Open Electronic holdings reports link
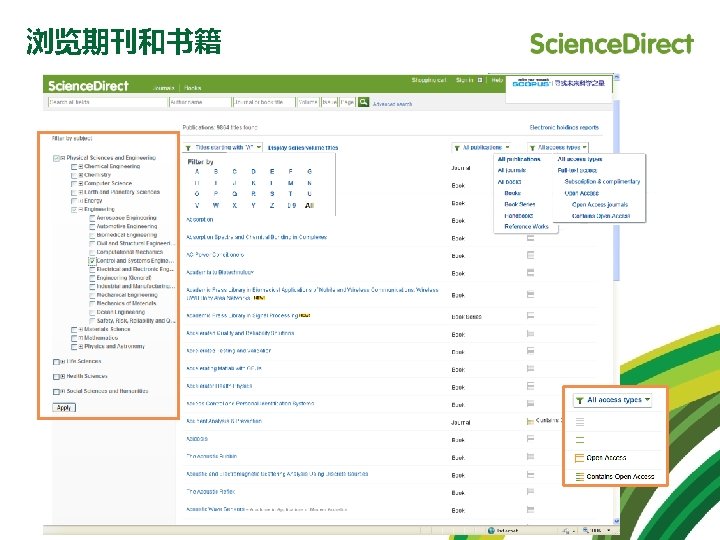This screenshot has width=720, height=540. click(564, 128)
